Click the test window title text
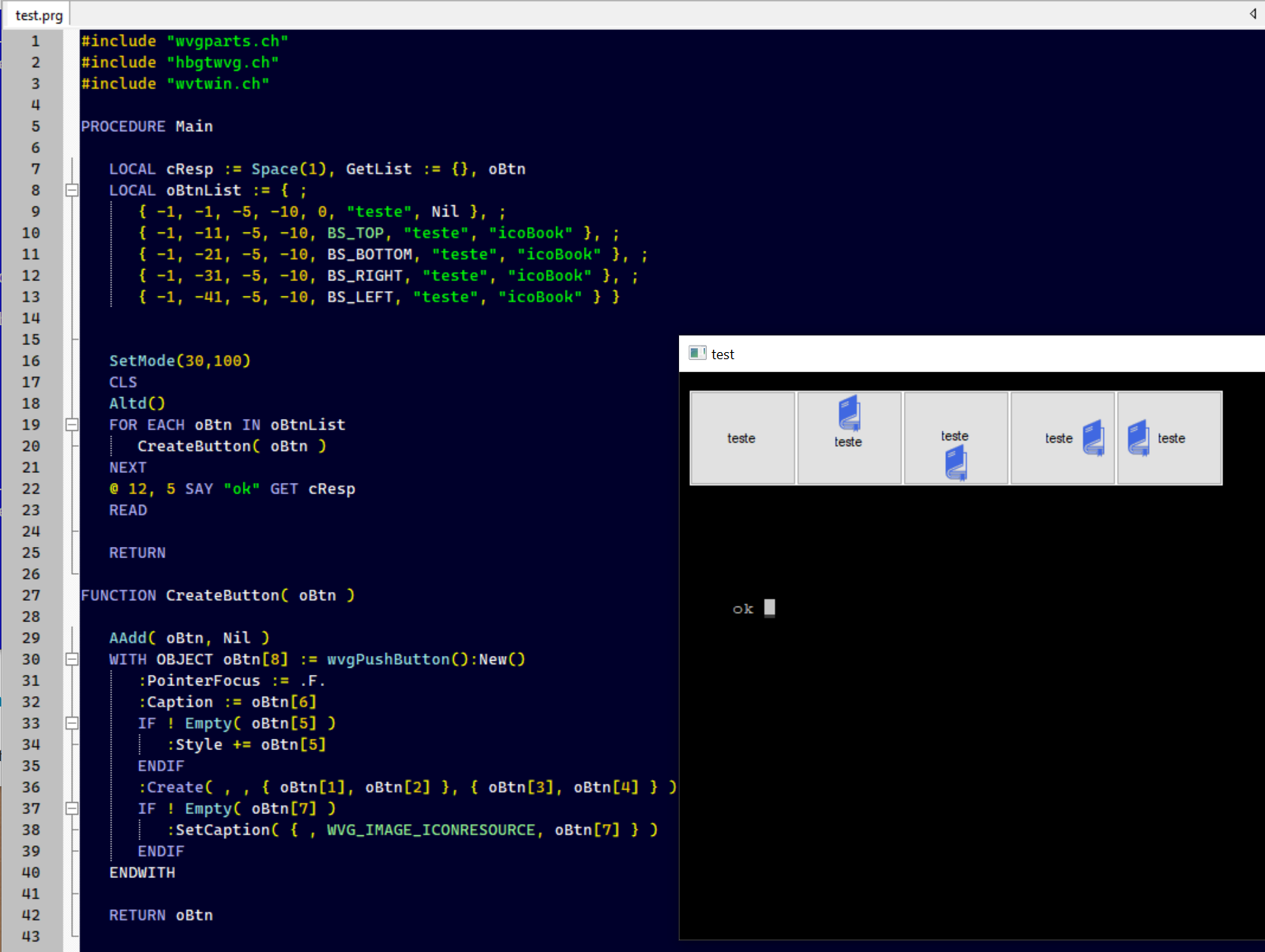 click(x=723, y=354)
